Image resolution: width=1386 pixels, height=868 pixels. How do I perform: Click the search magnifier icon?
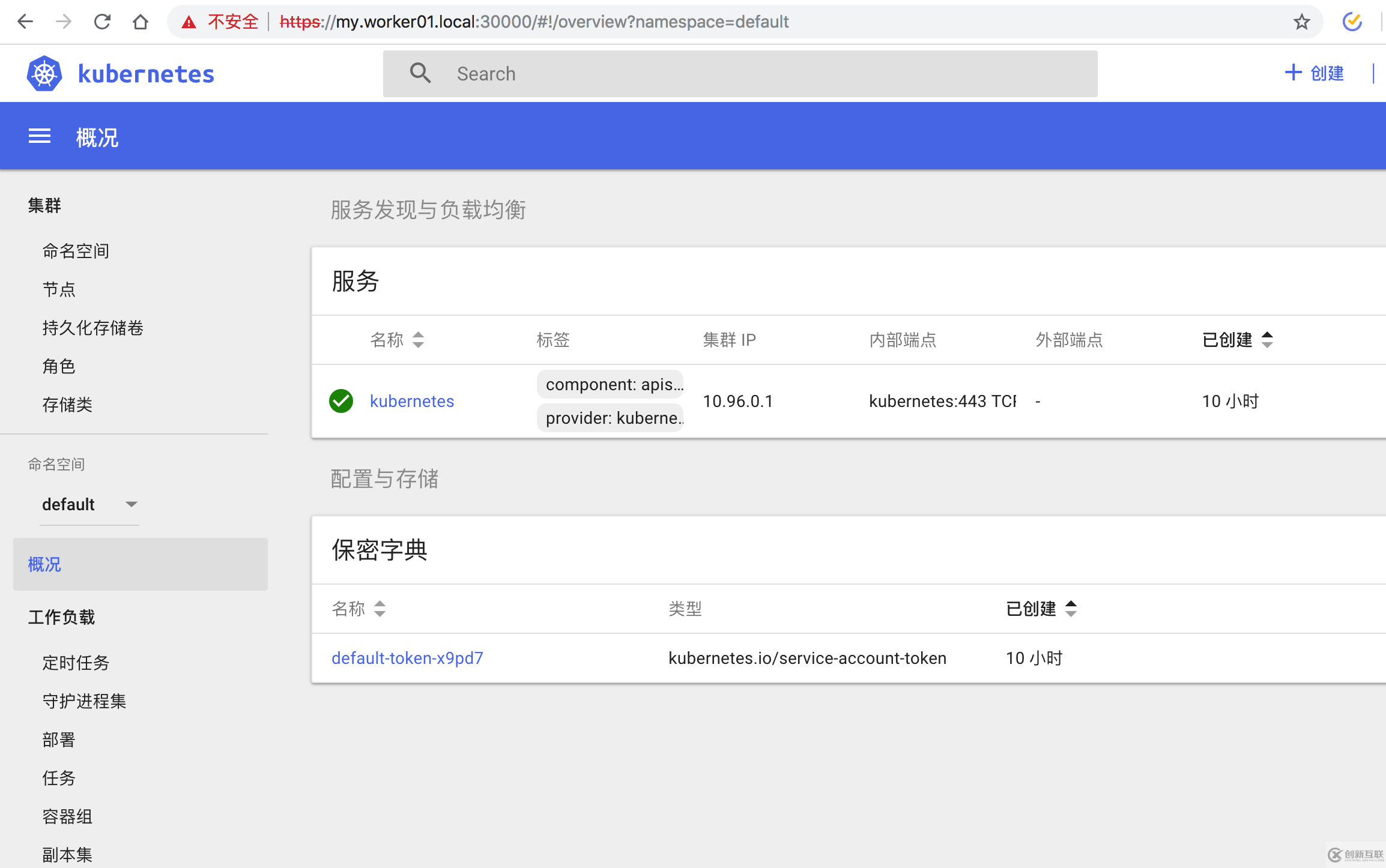420,73
